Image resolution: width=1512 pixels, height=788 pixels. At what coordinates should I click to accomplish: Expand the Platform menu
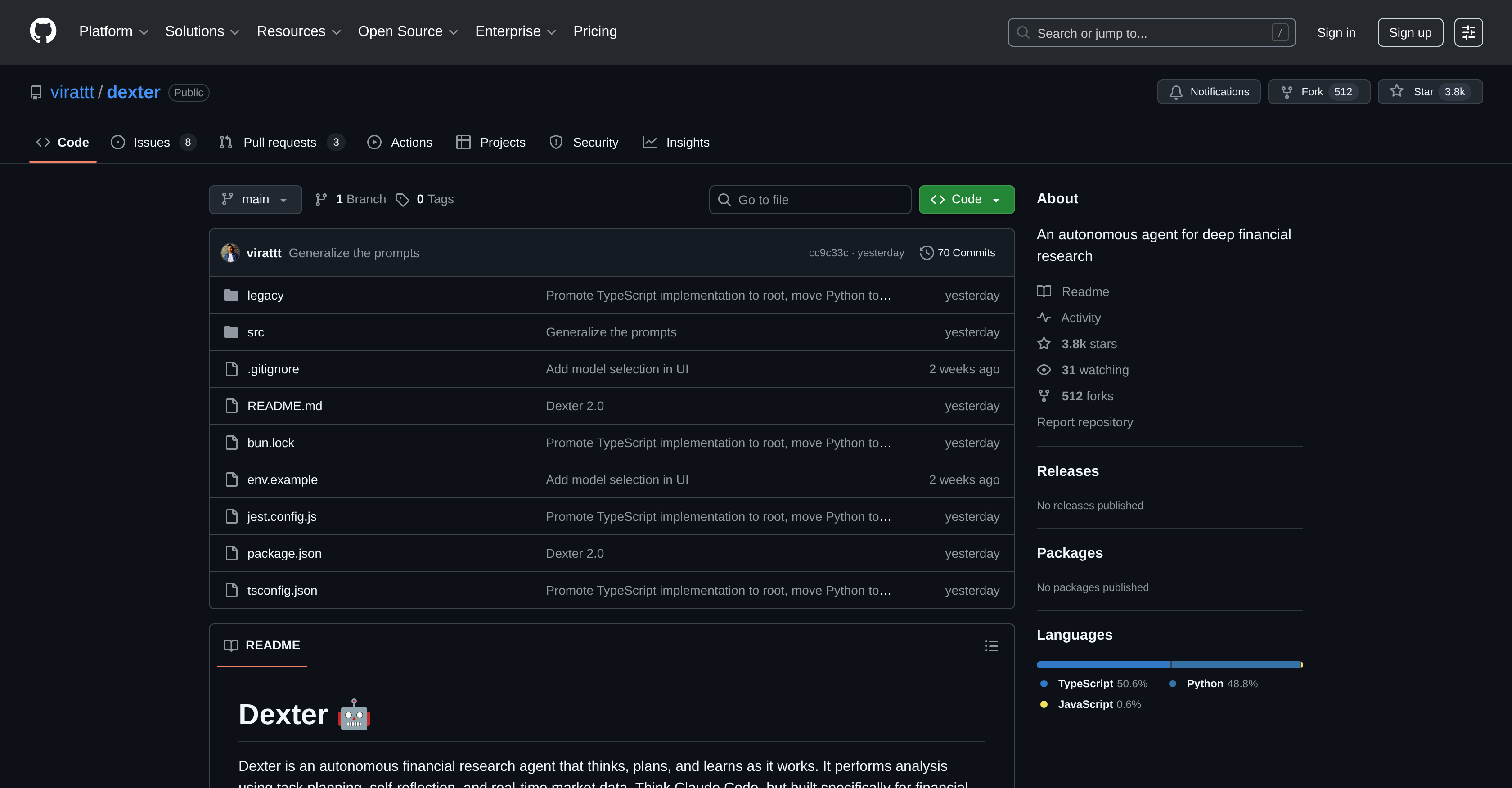coord(113,31)
